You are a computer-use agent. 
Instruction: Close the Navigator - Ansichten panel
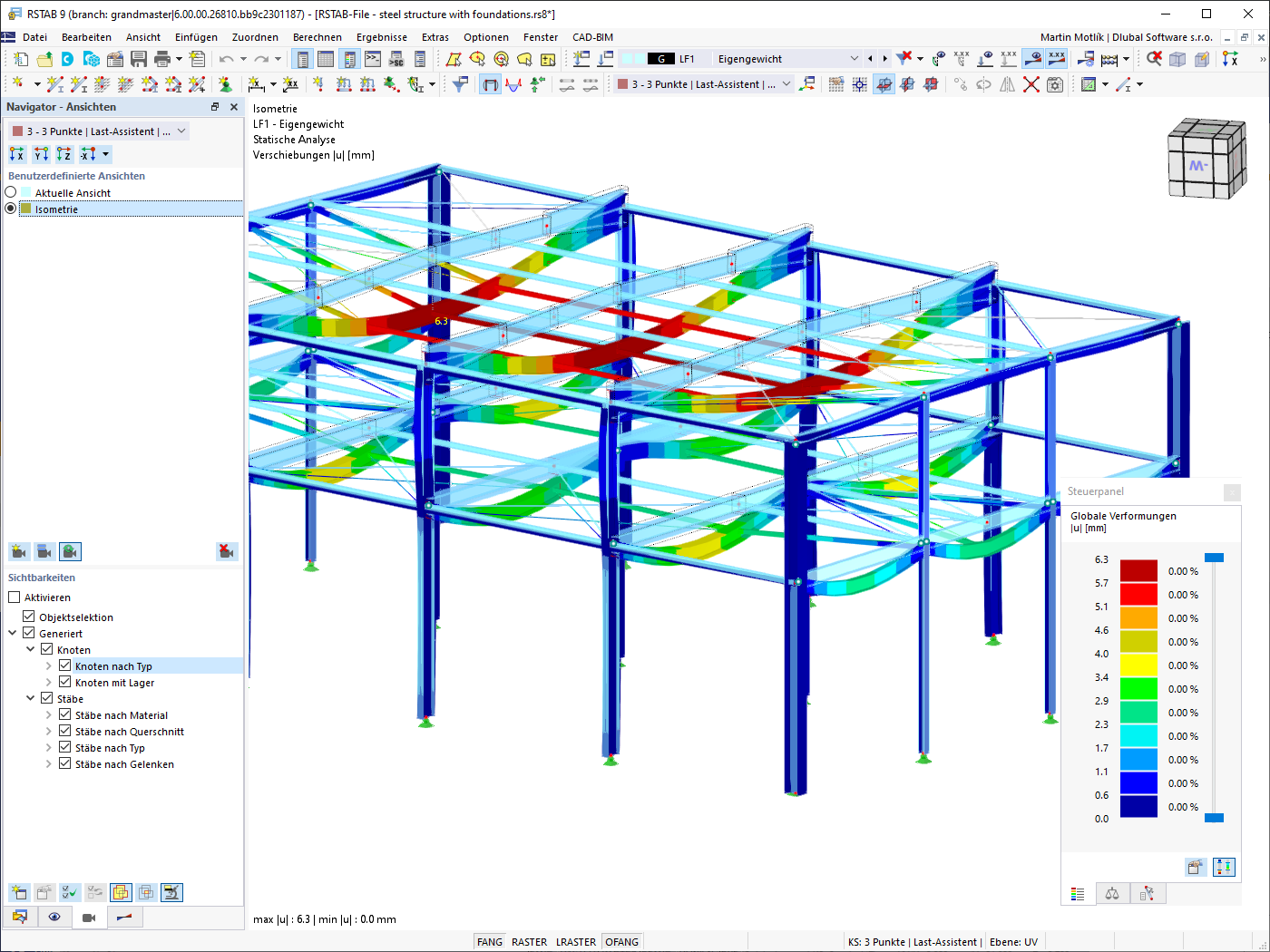[234, 107]
